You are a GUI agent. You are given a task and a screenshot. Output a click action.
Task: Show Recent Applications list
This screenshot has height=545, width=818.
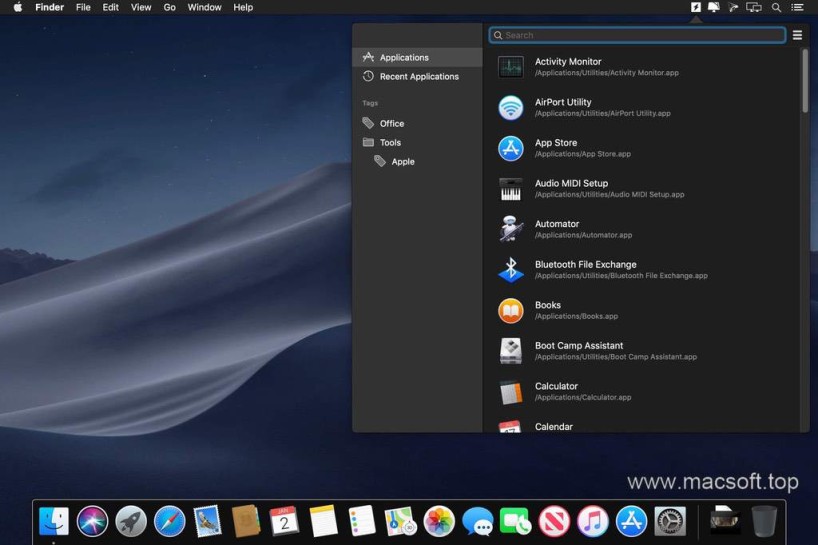click(418, 77)
